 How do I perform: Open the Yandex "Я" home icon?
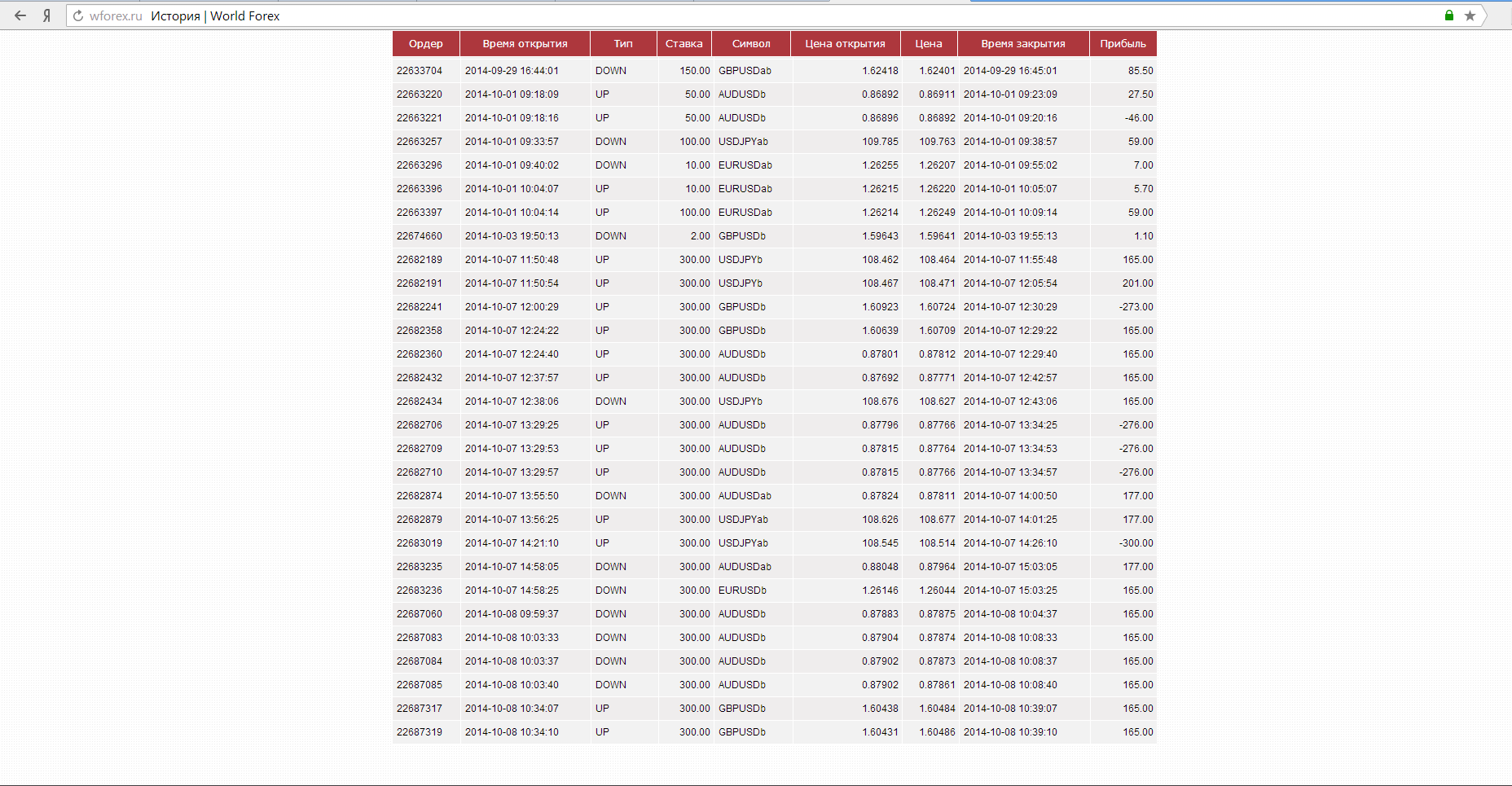click(47, 15)
